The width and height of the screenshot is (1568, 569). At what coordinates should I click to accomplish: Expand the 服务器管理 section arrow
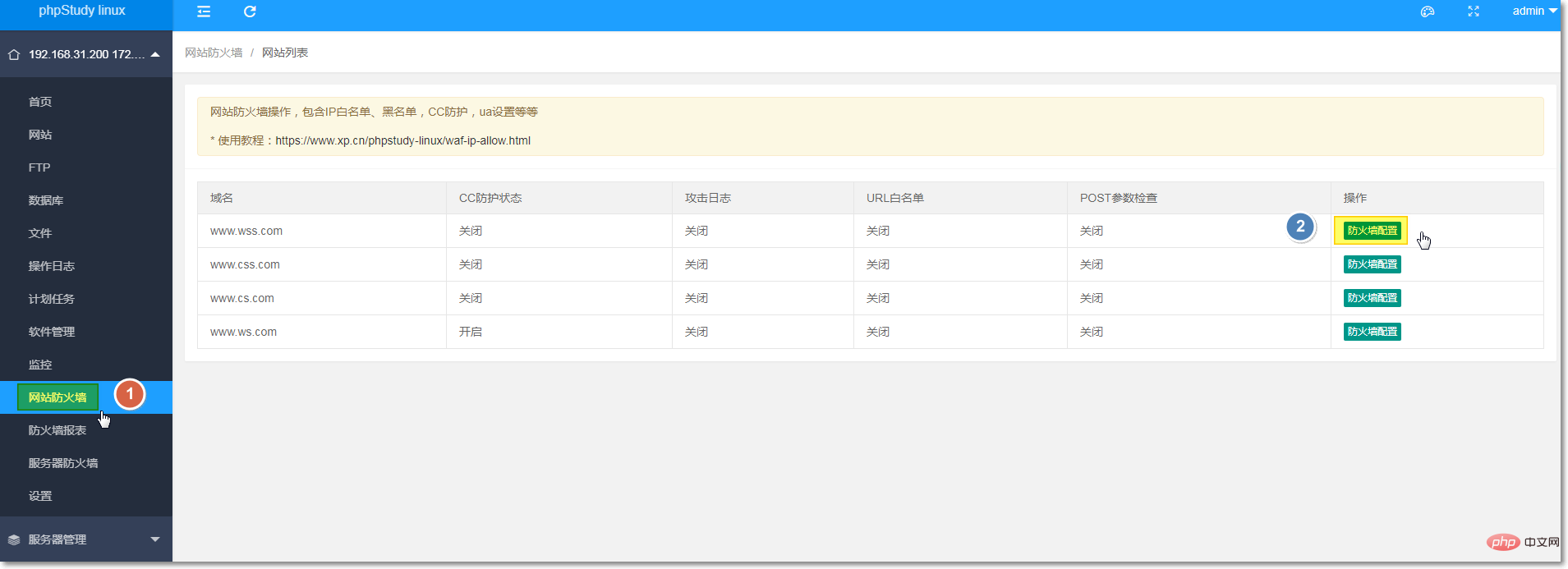(155, 539)
